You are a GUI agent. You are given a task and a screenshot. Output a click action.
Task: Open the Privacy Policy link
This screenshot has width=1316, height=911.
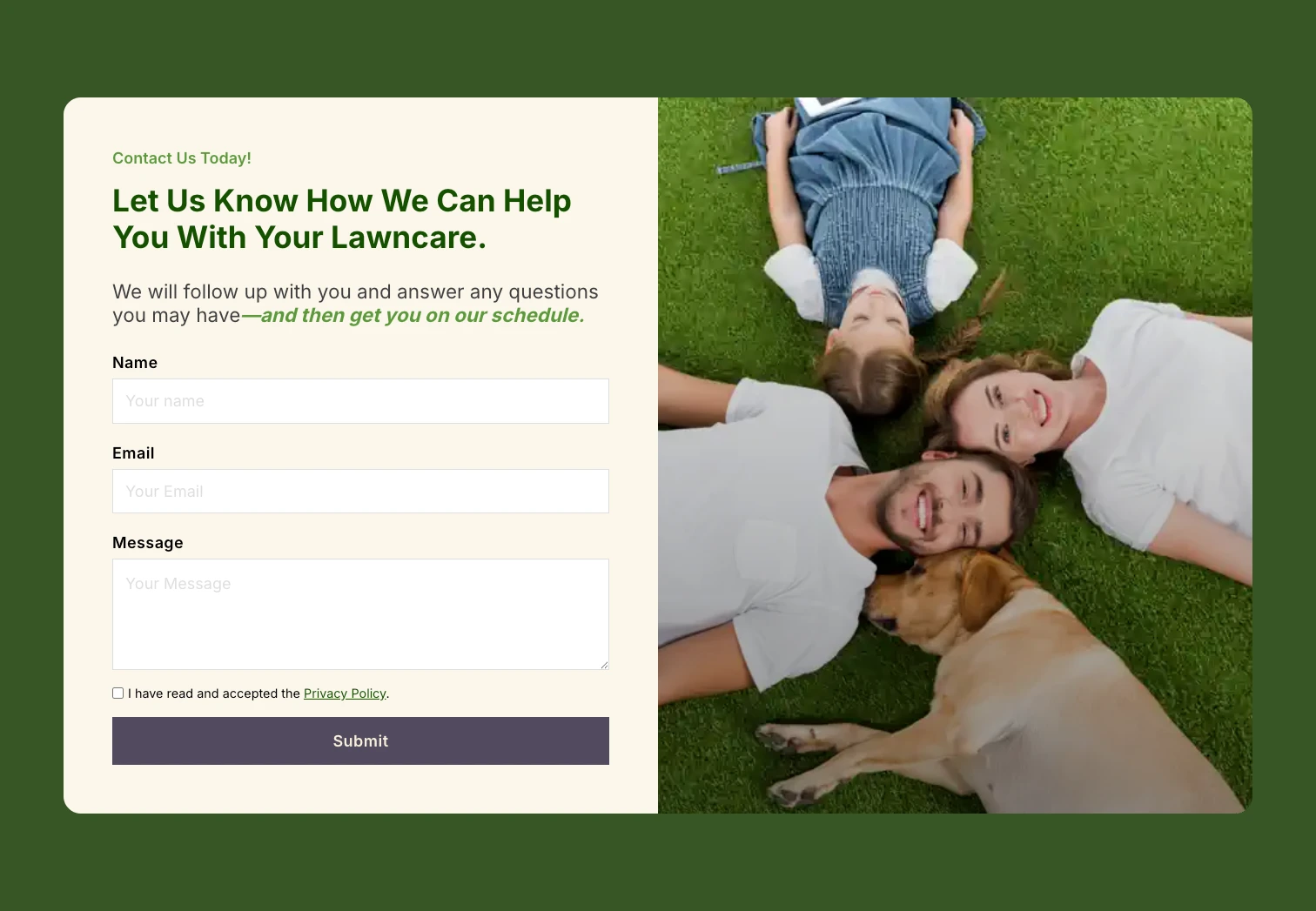(x=345, y=693)
